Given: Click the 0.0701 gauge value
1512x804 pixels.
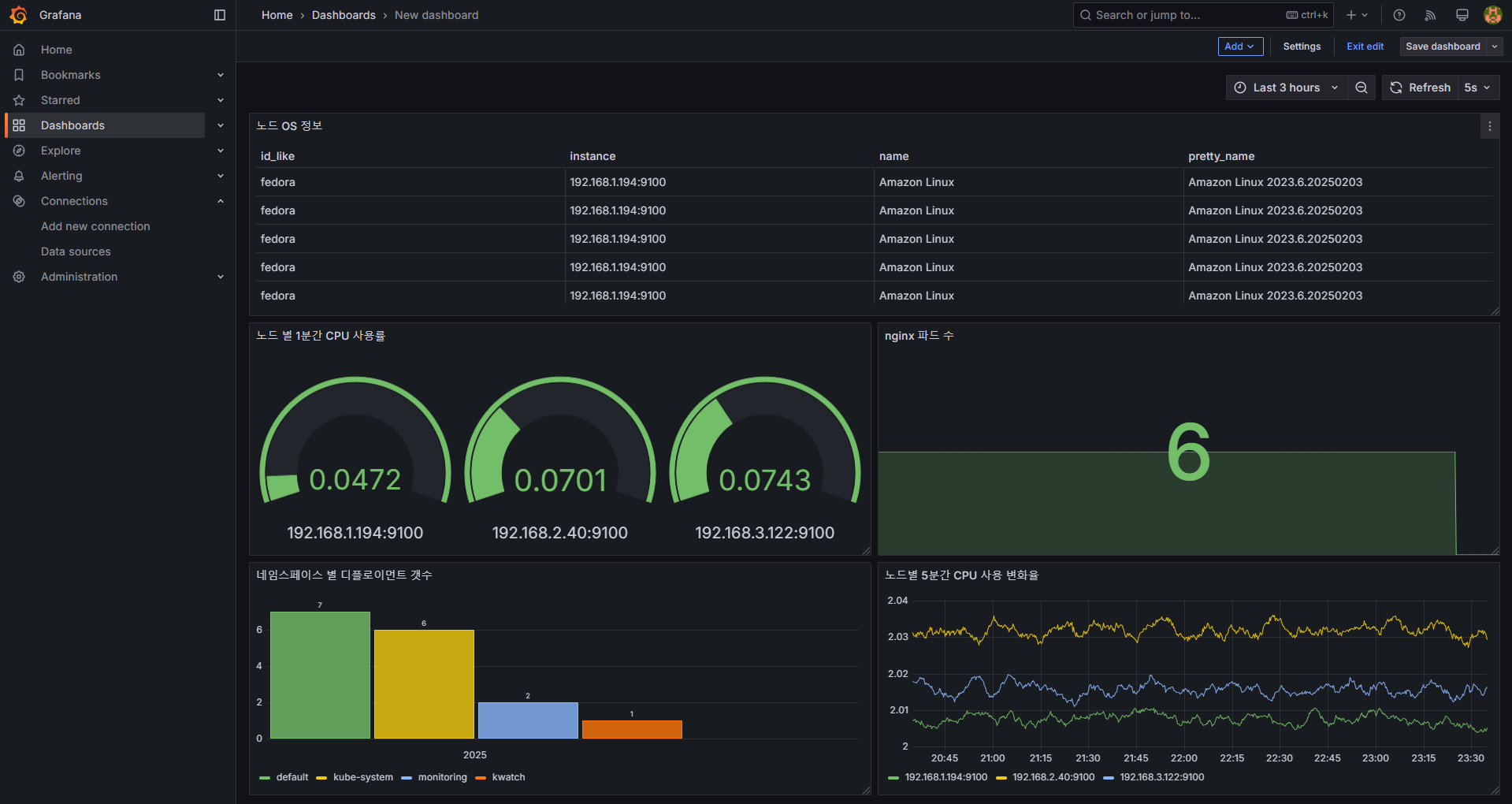Looking at the screenshot, I should coord(560,480).
